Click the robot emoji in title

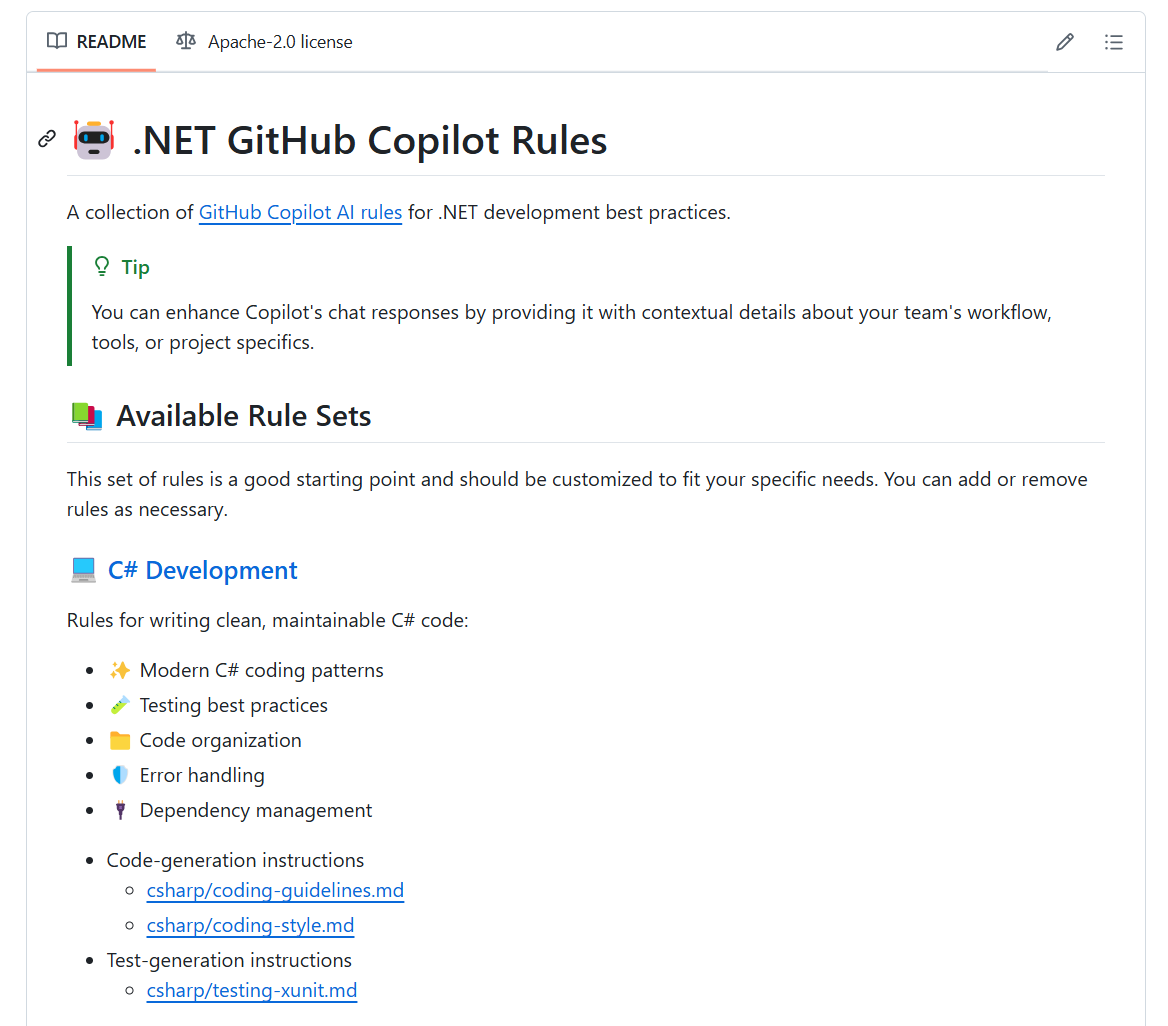click(x=94, y=139)
